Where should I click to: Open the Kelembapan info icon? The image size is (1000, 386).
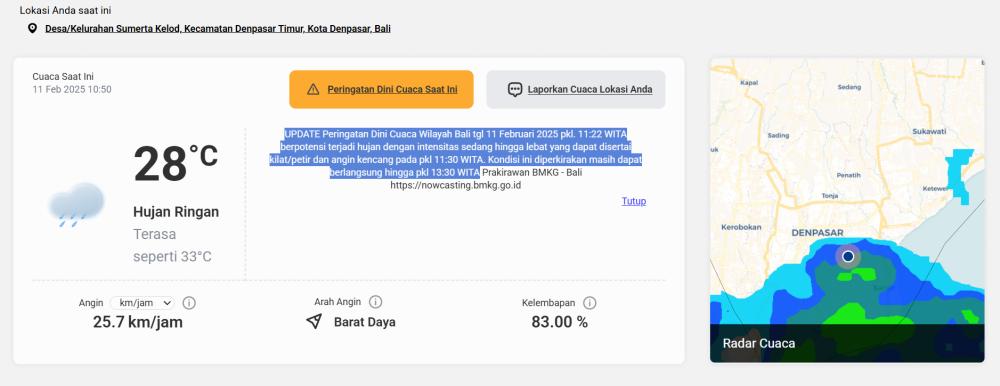[590, 302]
